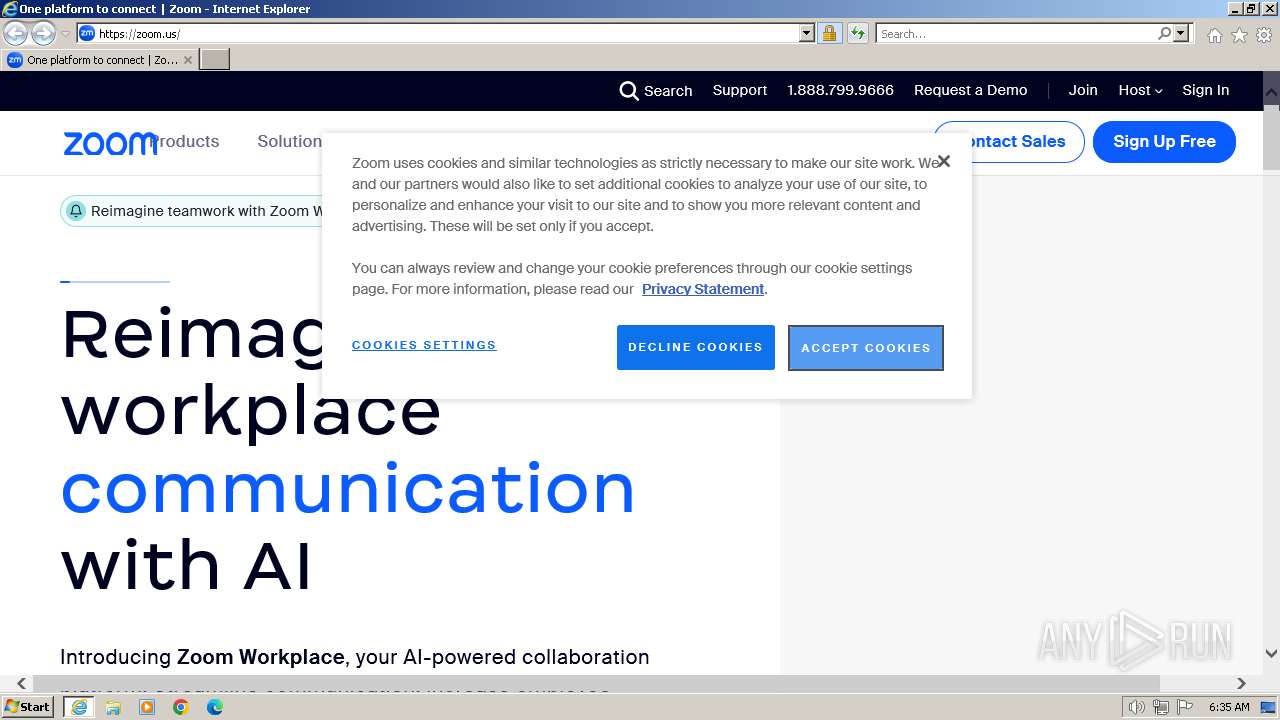
Task: Click the bell icon in announcement banner
Action: click(x=76, y=211)
